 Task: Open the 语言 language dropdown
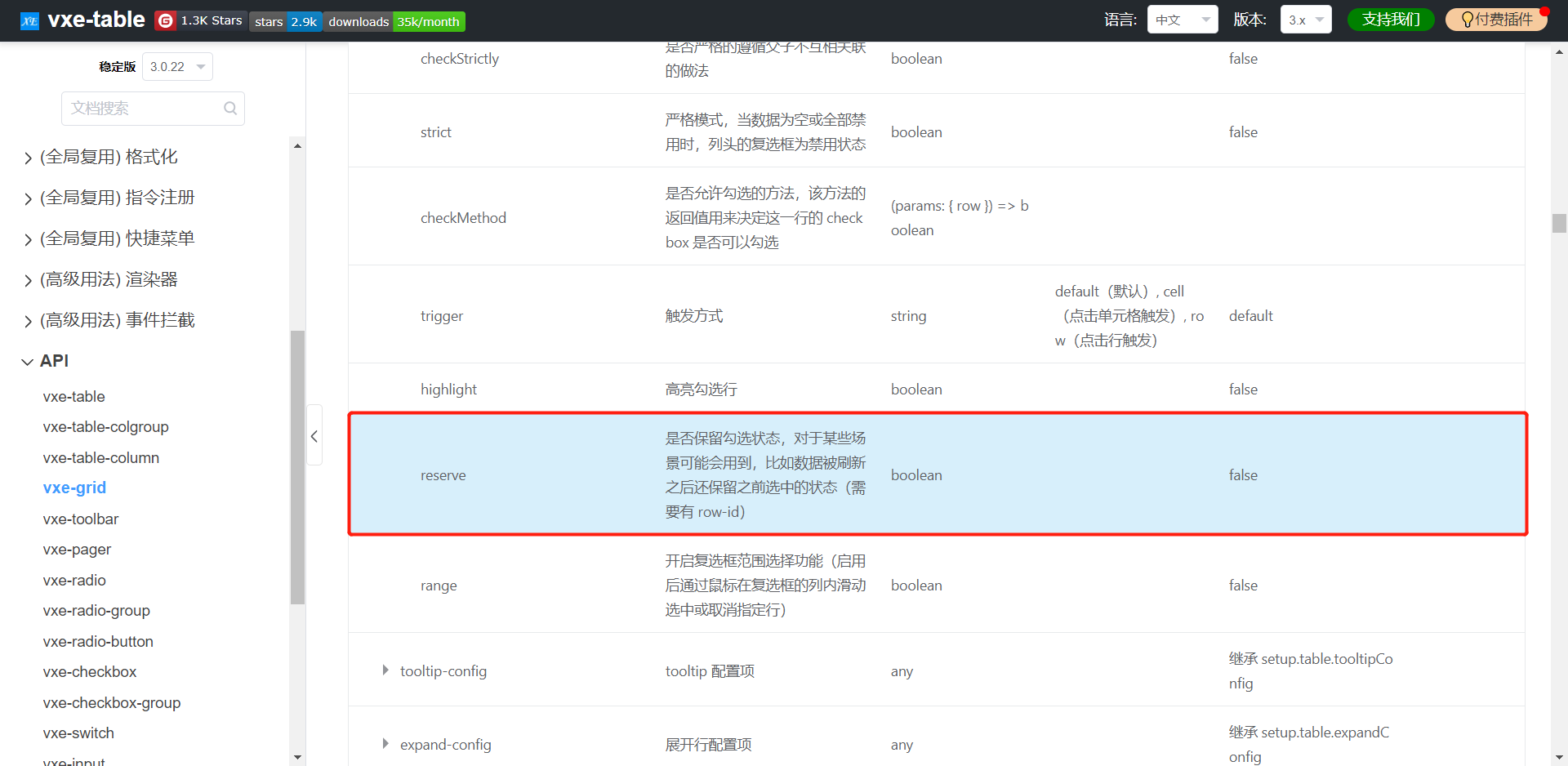1182,19
